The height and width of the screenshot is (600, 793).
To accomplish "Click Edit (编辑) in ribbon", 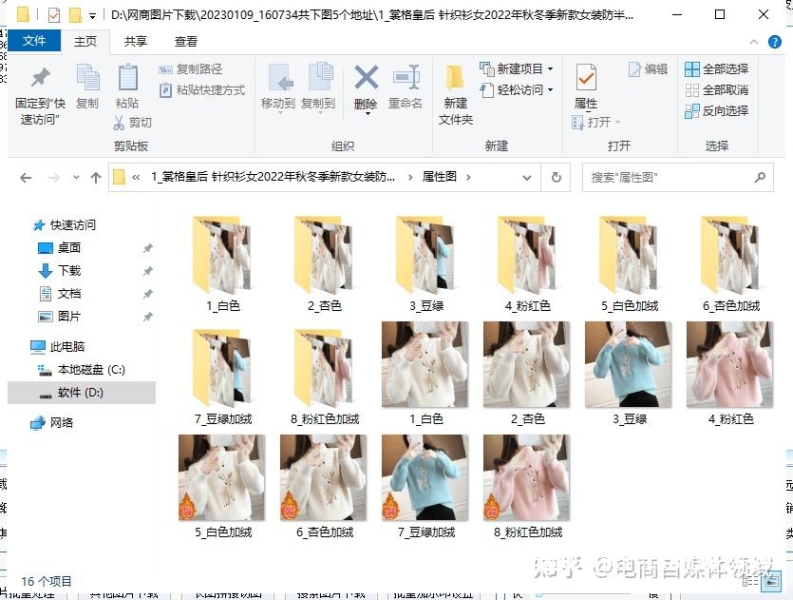I will tap(648, 69).
